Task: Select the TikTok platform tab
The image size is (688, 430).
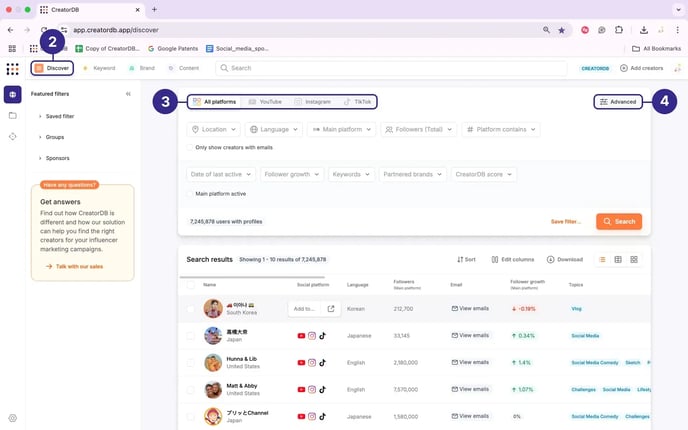Action: 357,102
